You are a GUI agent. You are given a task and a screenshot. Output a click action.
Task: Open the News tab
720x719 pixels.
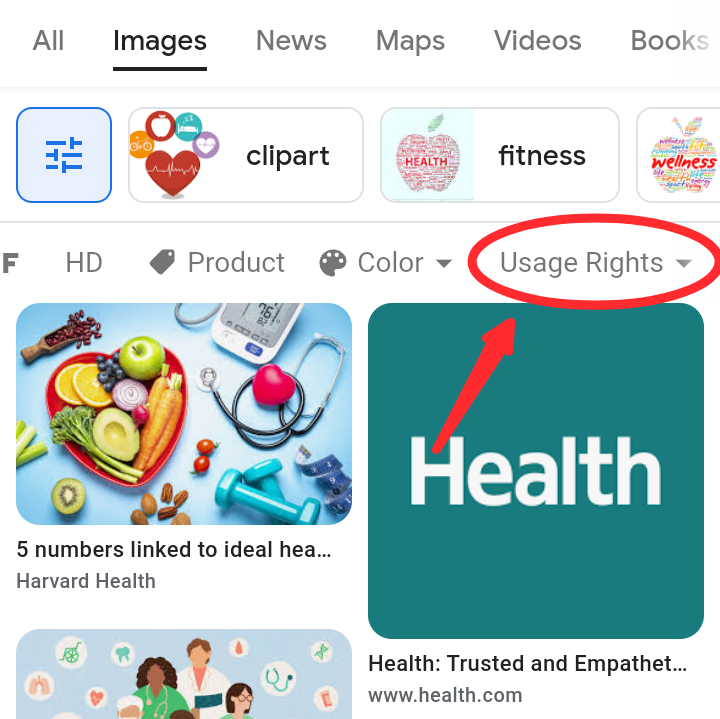tap(291, 40)
